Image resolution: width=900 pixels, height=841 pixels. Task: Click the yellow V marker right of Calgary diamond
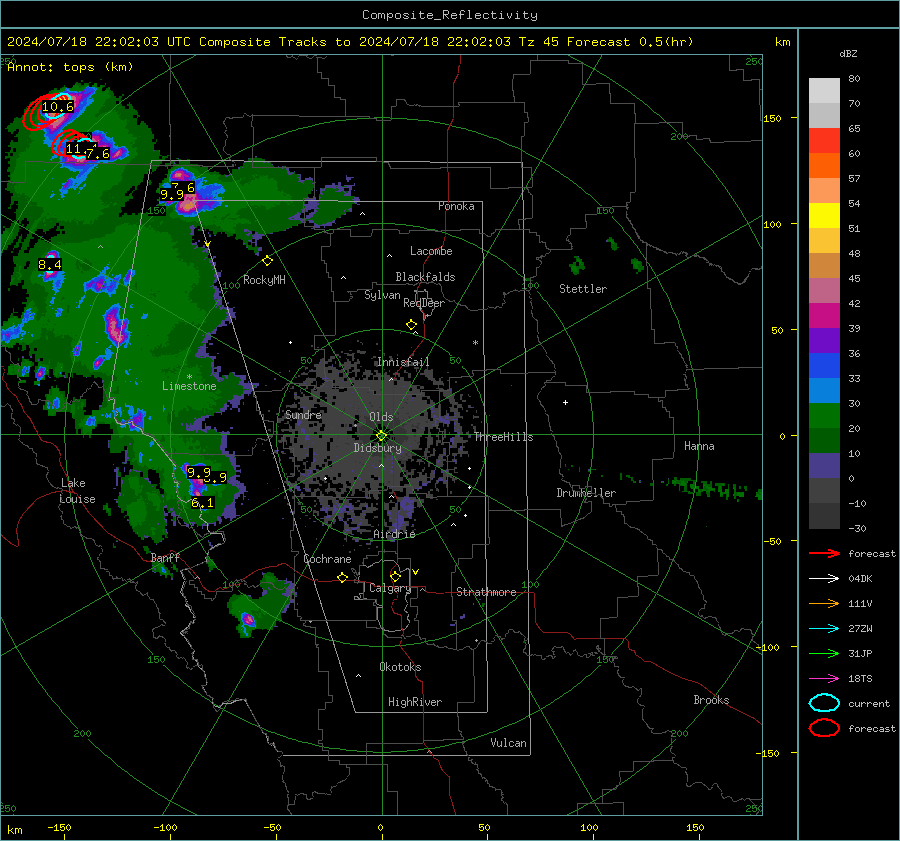[416, 572]
